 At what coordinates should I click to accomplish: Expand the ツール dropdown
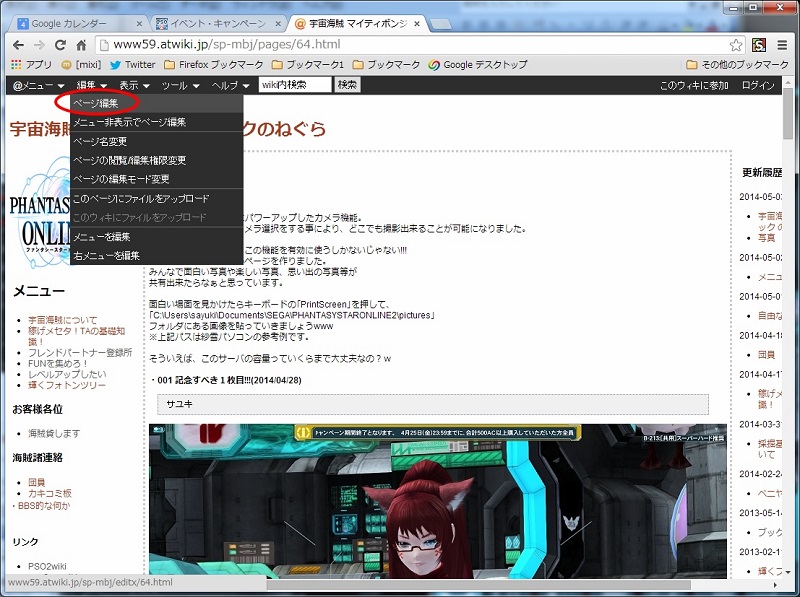click(180, 85)
